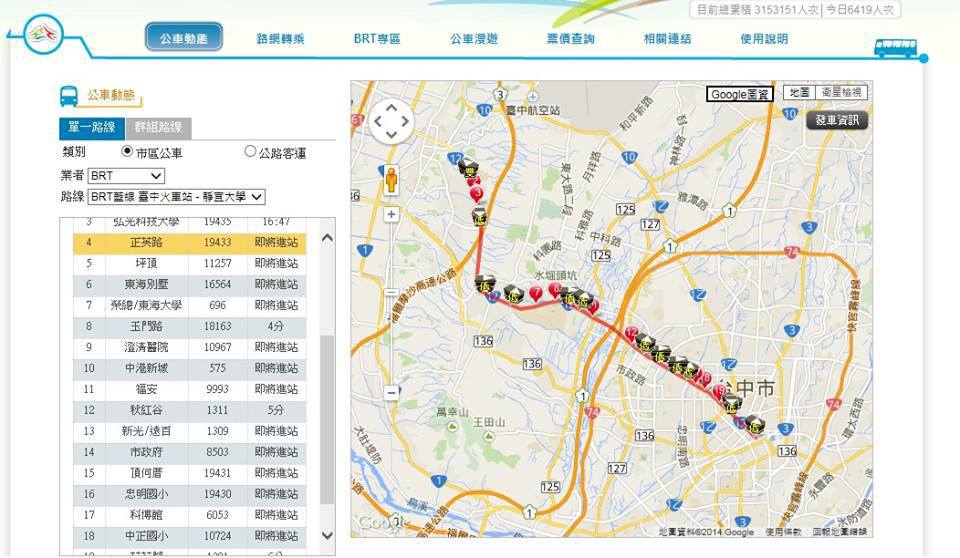
Task: Switch to the 單一路線 tab
Action: (x=92, y=128)
